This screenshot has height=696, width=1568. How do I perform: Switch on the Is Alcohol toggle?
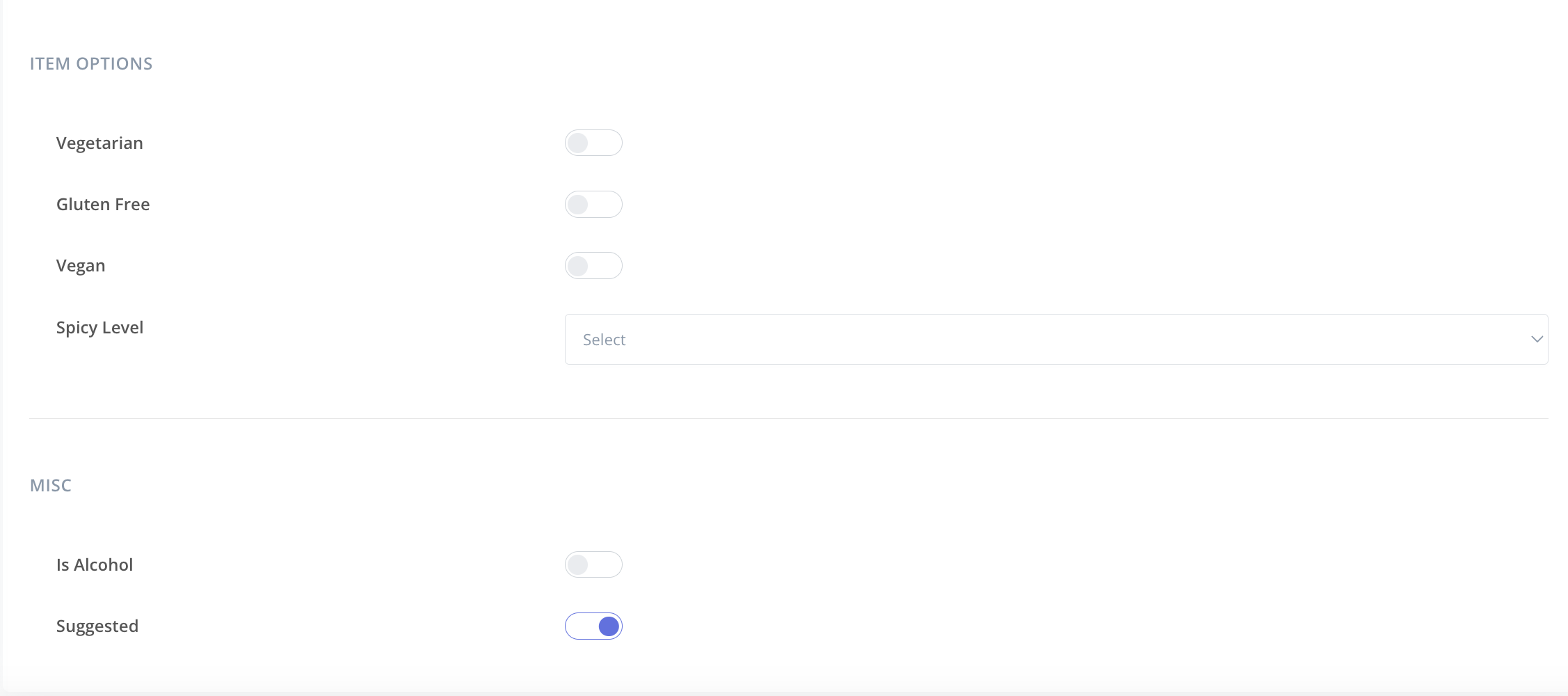coord(593,564)
